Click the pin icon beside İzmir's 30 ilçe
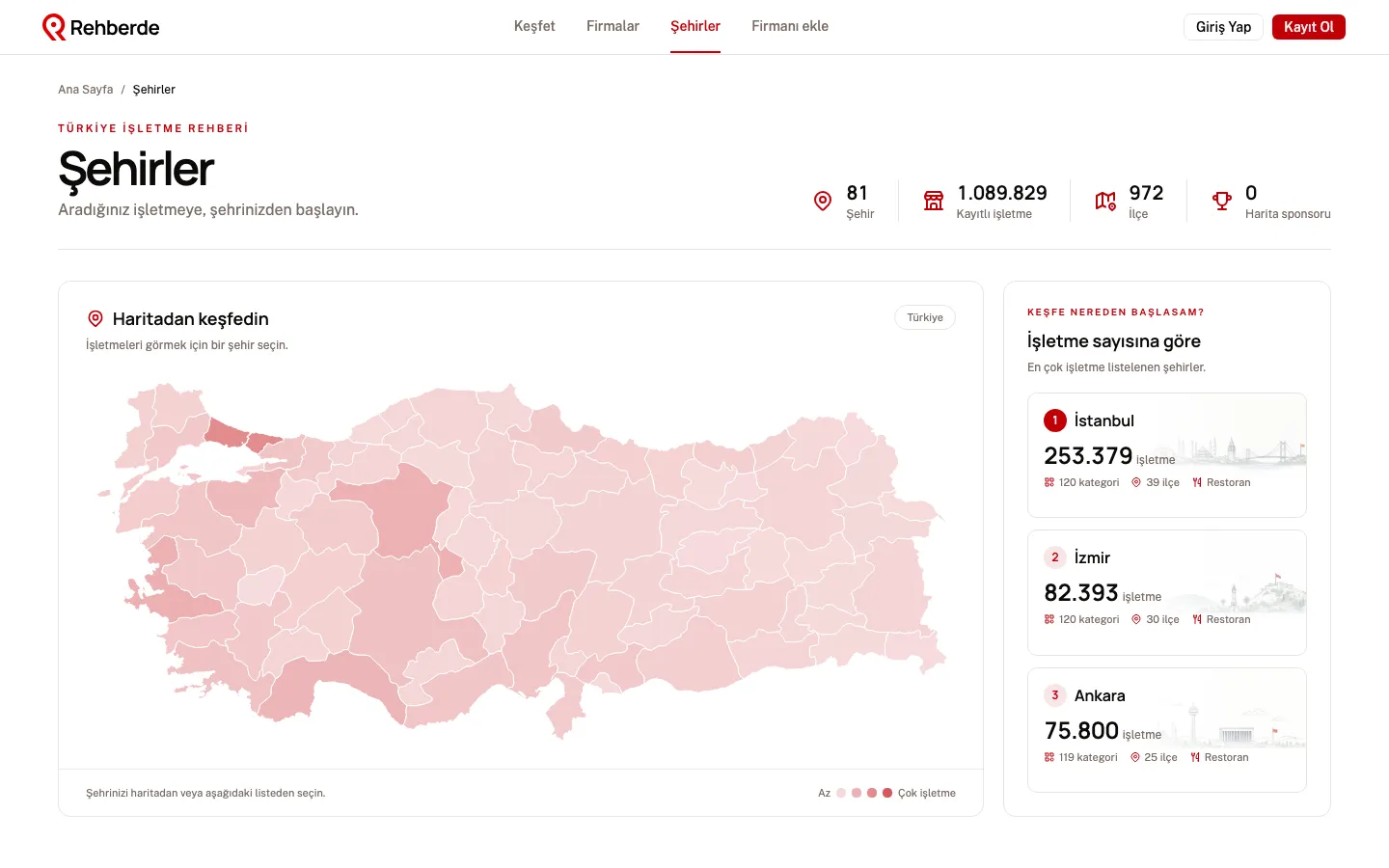This screenshot has width=1389, height=868. [x=1136, y=619]
